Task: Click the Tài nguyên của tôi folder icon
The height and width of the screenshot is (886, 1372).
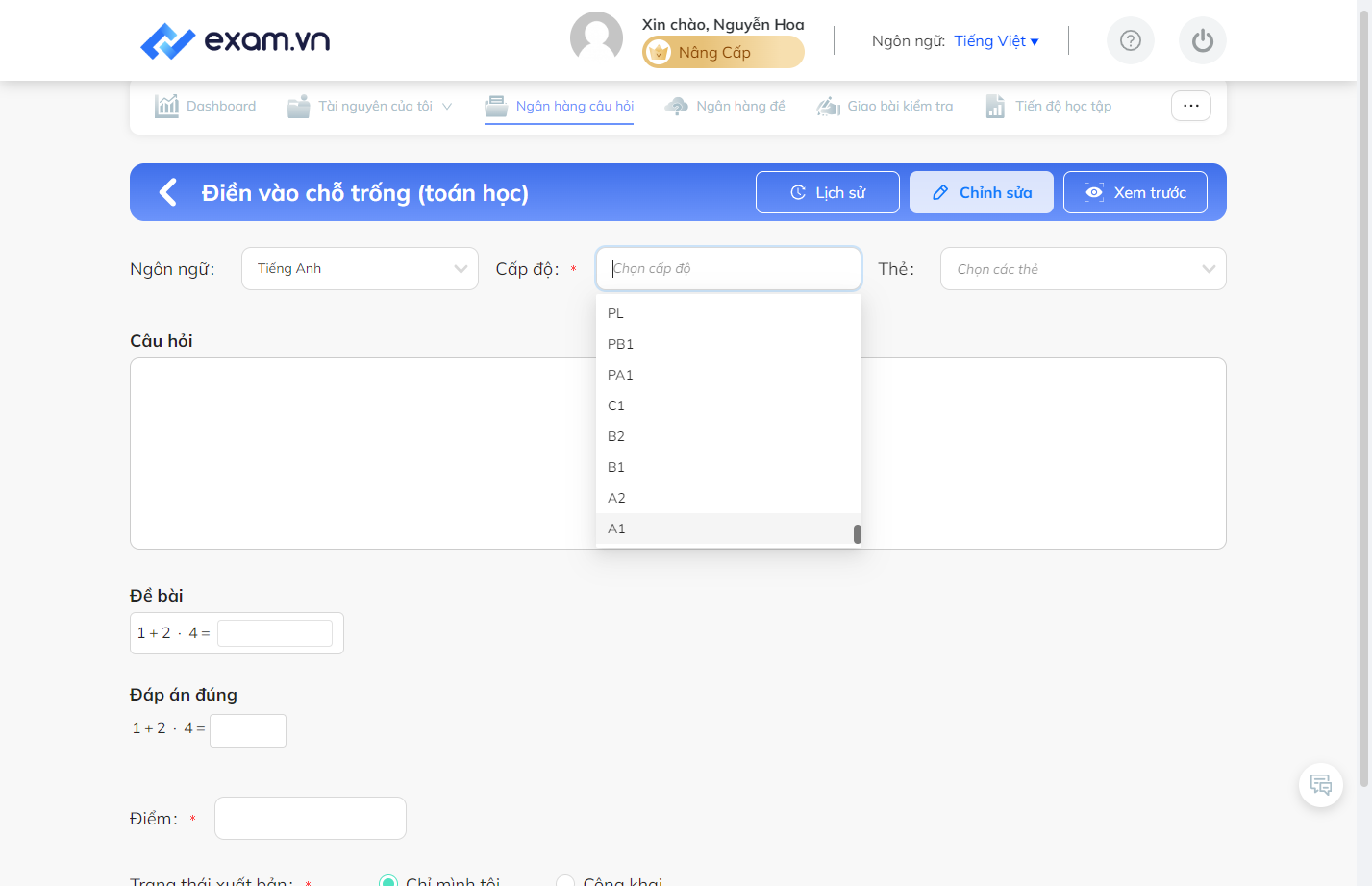Action: pos(299,106)
